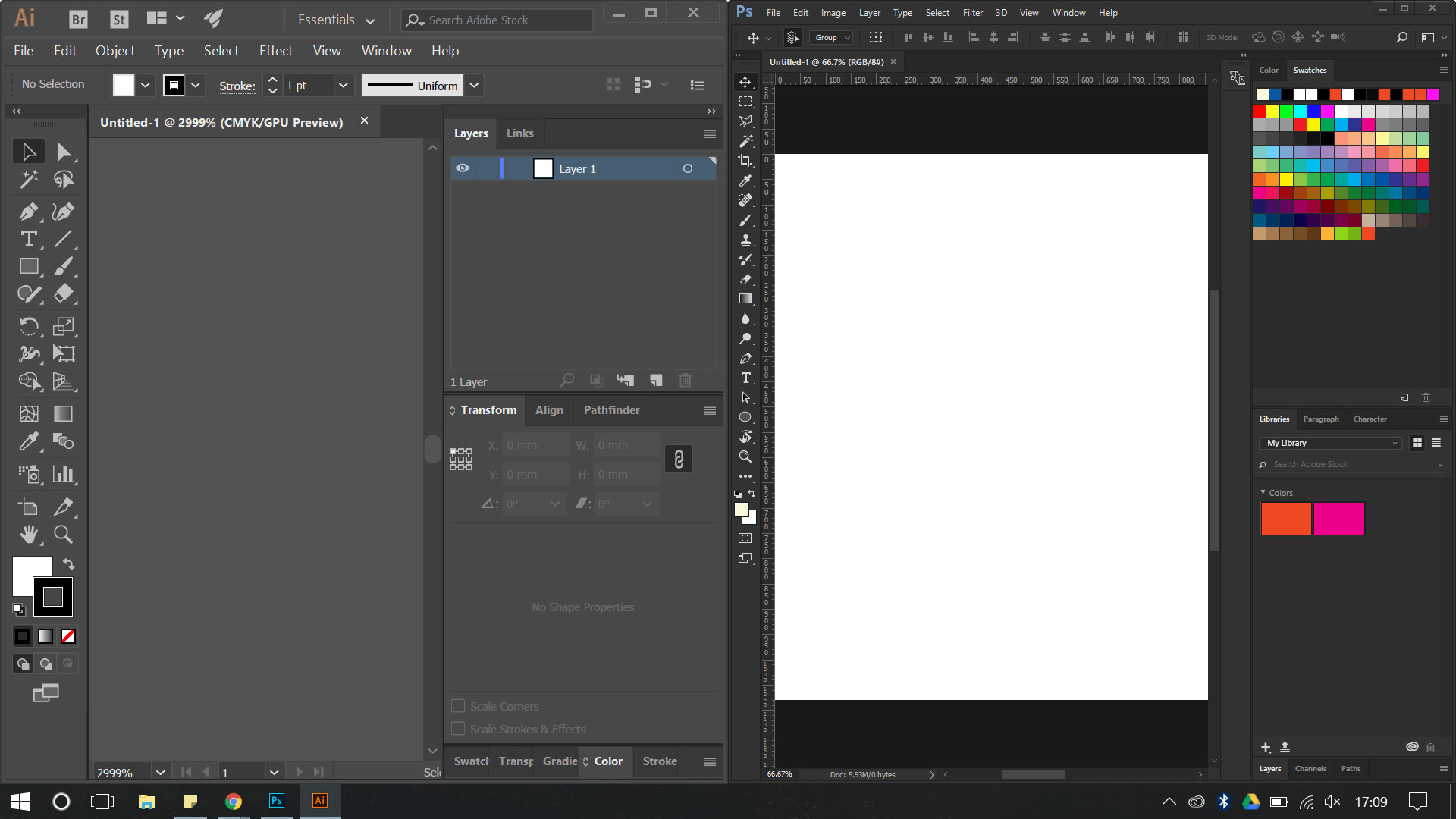
Task: Select the Hand tool in Illustrator
Action: click(x=29, y=534)
